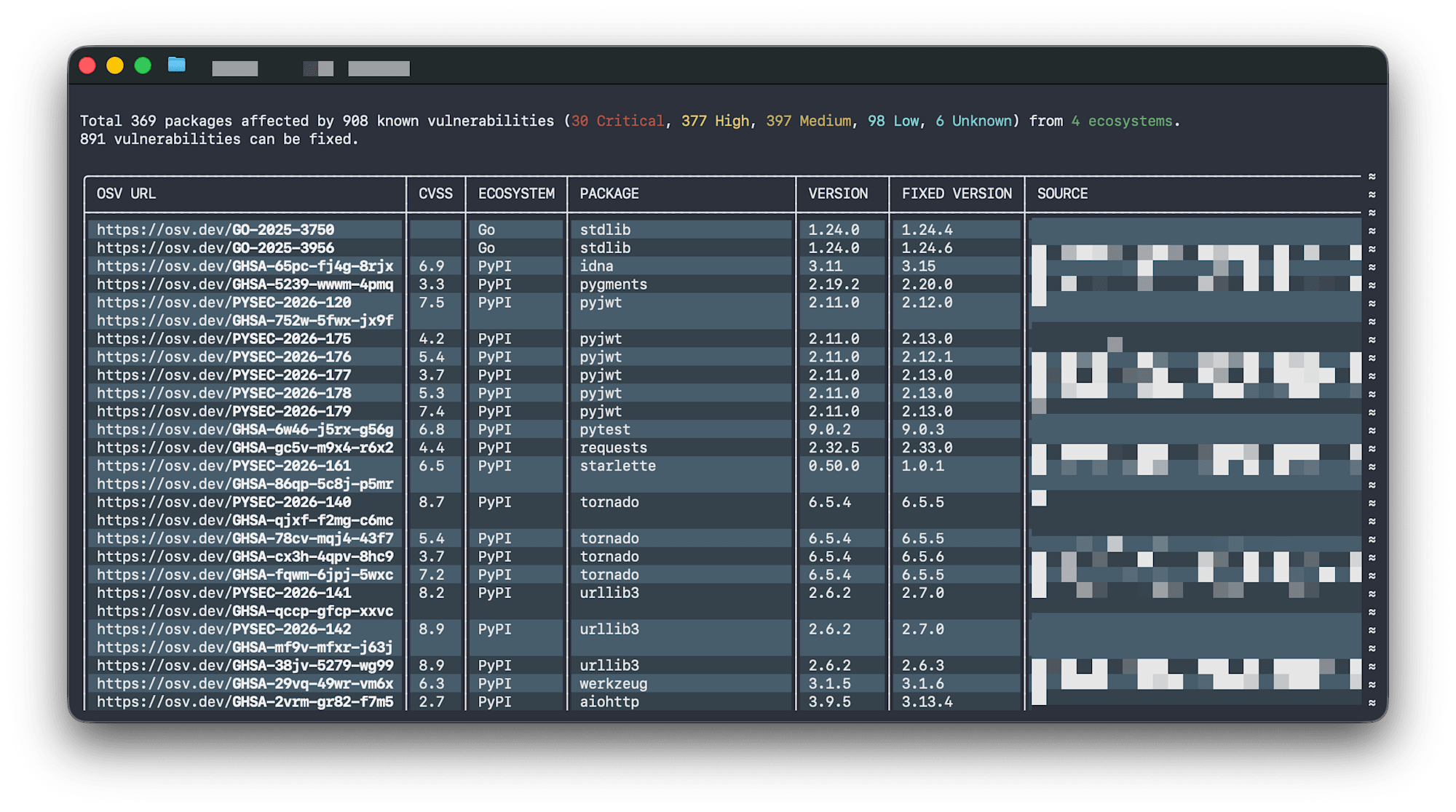Click version 9.0.2 of pytest
Image resolution: width=1456 pixels, height=812 pixels.
point(829,430)
